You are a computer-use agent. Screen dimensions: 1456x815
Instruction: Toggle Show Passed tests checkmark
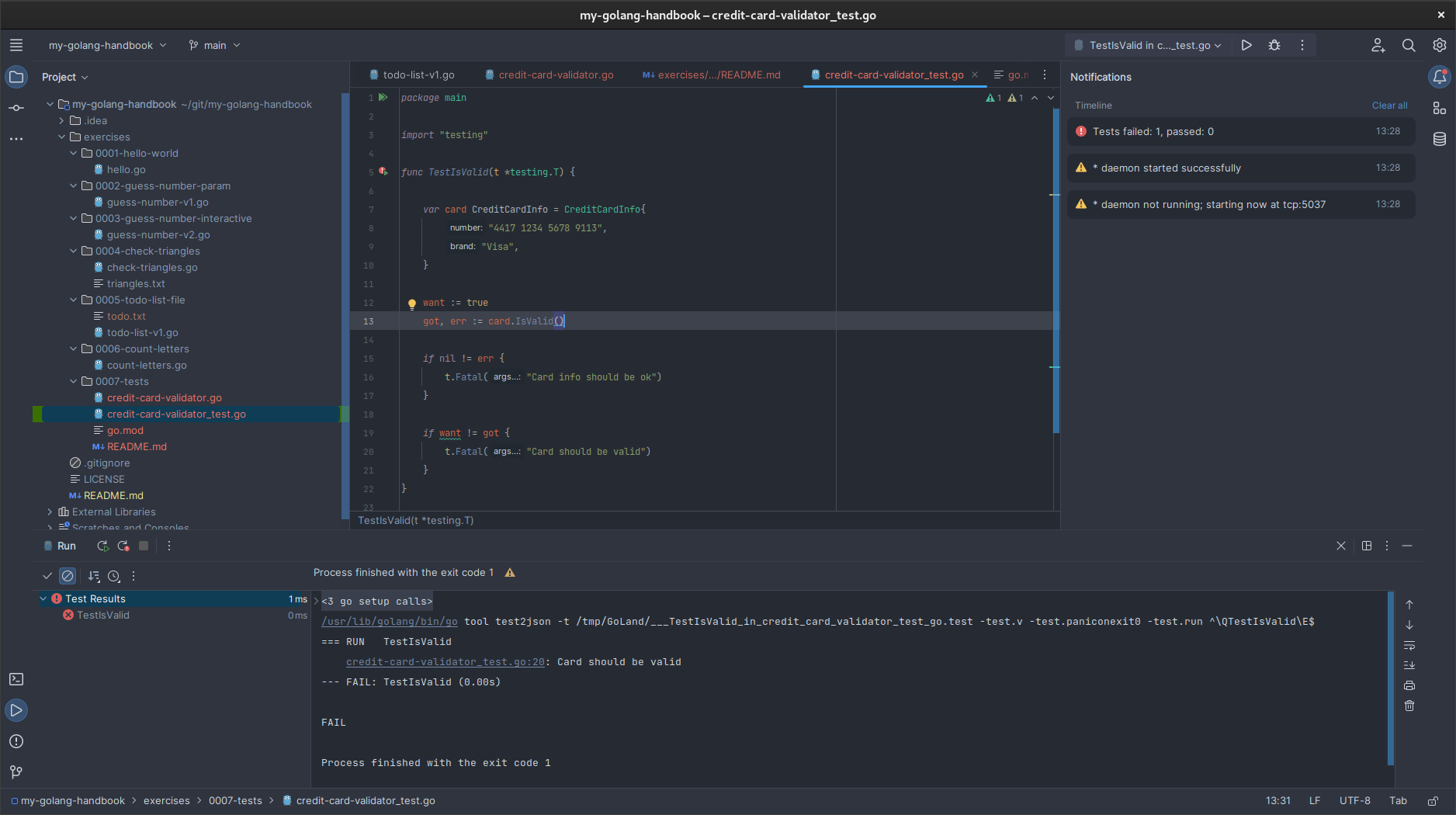[47, 576]
